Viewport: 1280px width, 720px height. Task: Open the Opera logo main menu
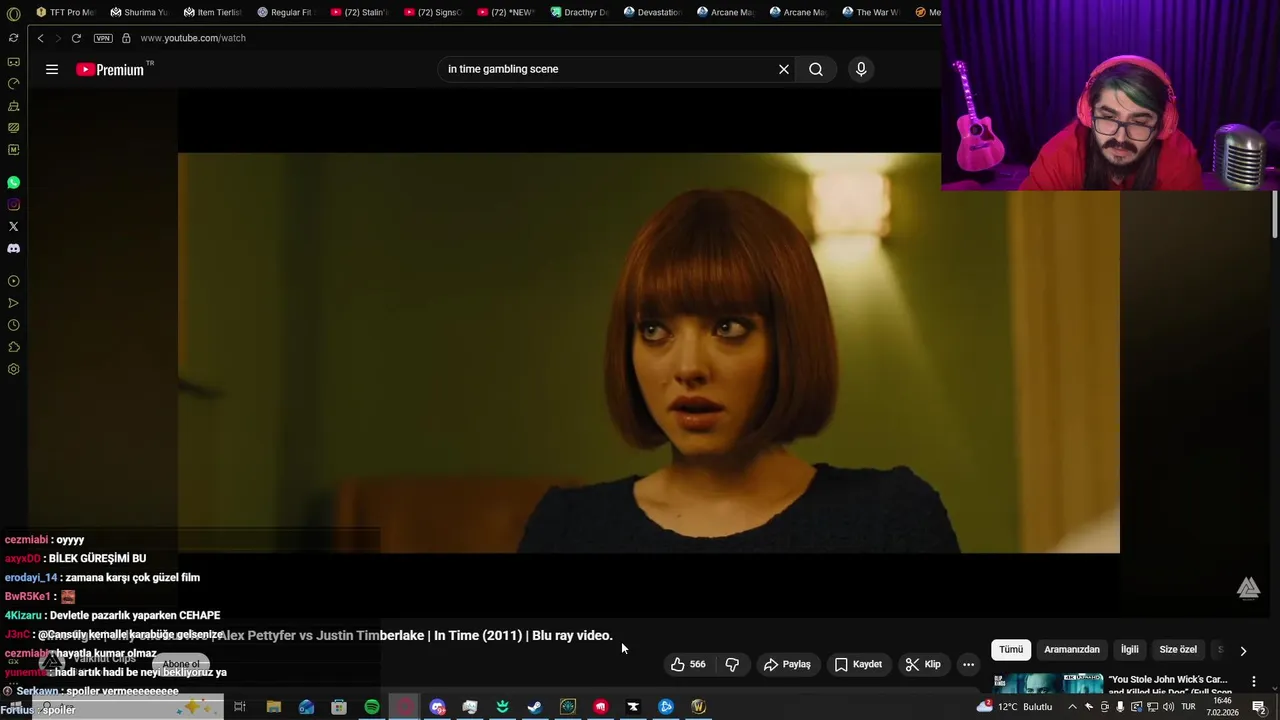[13, 12]
